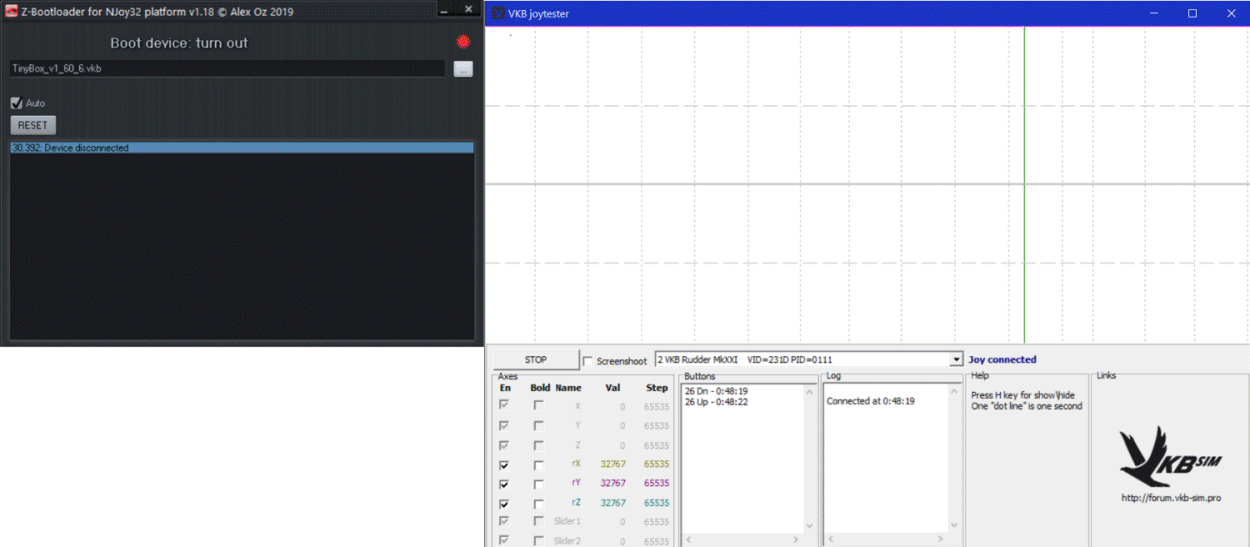Image resolution: width=1250 pixels, height=547 pixels.
Task: Click left arrow of Log horizontal scrollbar
Action: click(831, 540)
